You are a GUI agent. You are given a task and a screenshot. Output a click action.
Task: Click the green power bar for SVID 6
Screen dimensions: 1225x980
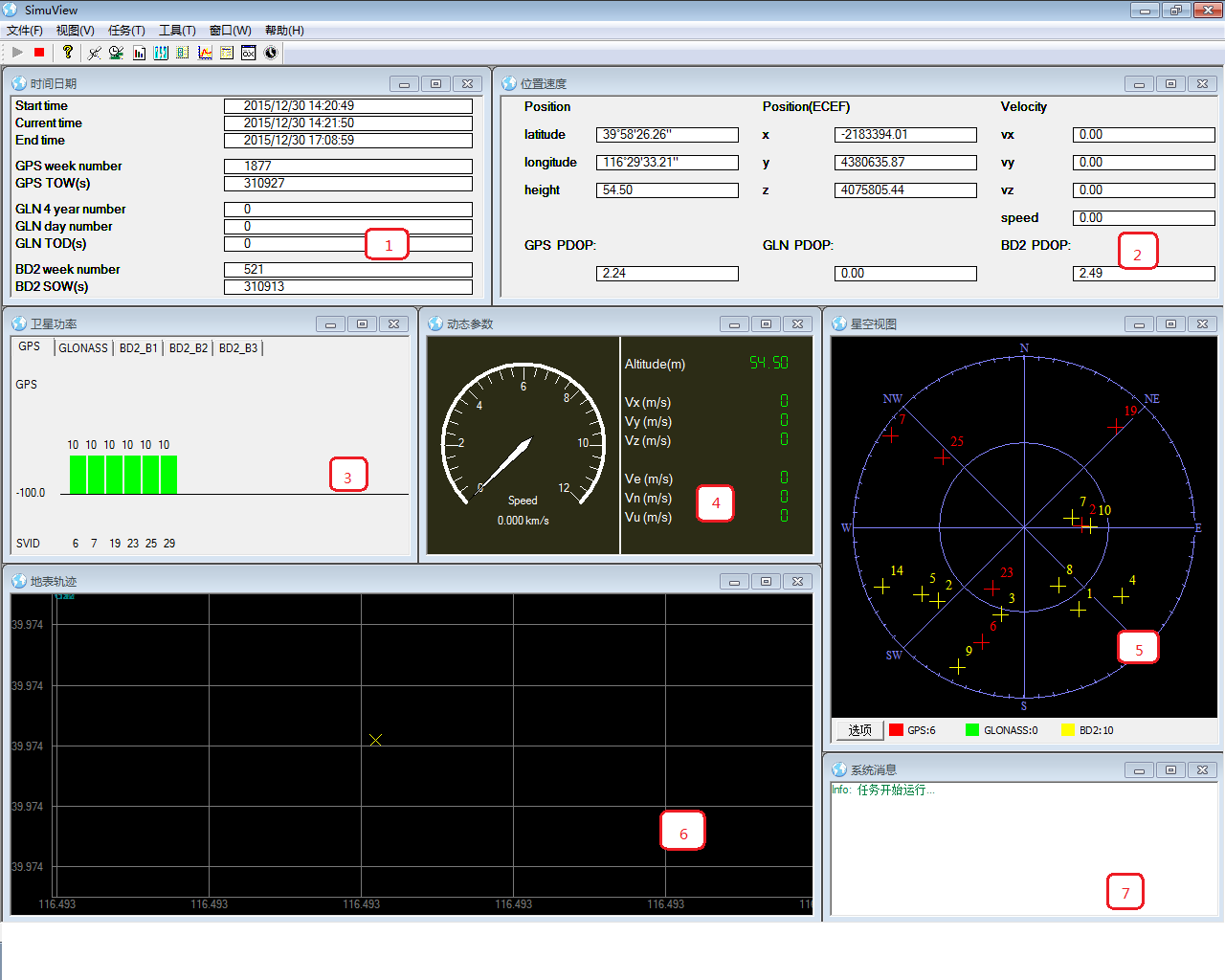pos(78,475)
